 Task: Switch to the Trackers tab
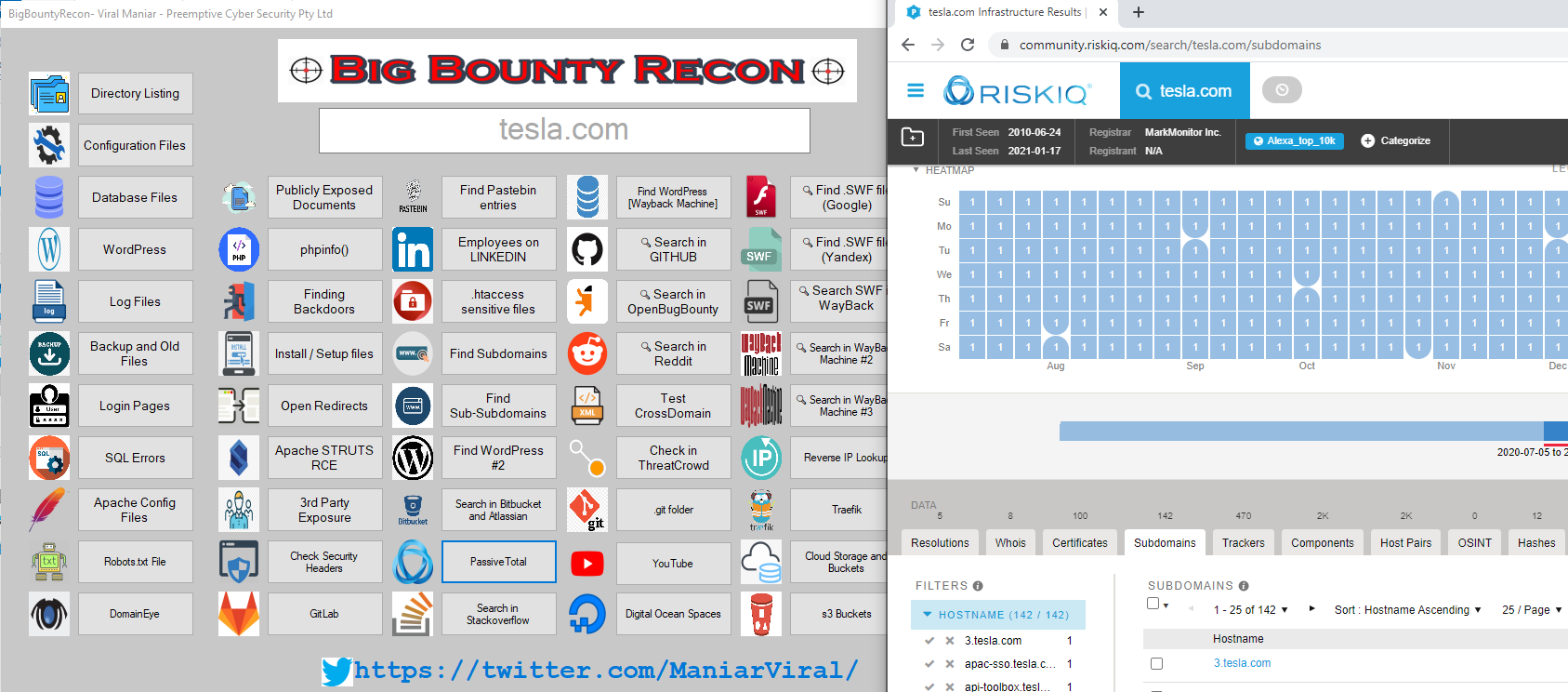coord(1244,543)
